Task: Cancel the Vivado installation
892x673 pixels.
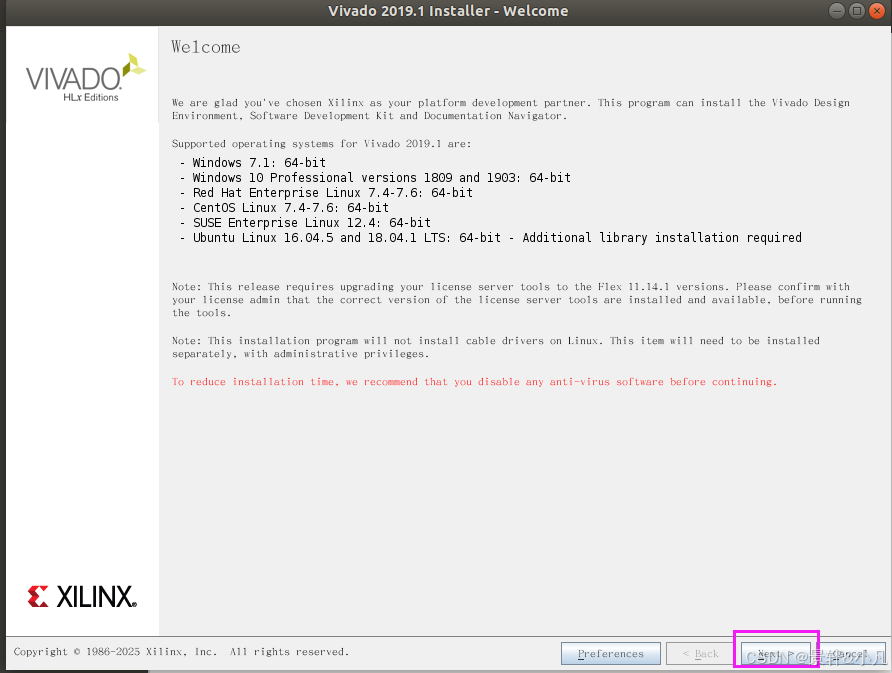Action: tap(850, 654)
